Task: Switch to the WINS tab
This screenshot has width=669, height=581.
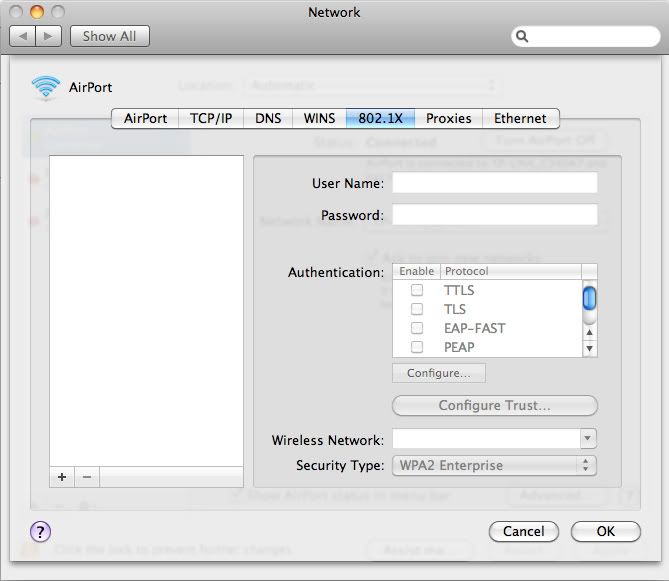Action: [x=319, y=118]
